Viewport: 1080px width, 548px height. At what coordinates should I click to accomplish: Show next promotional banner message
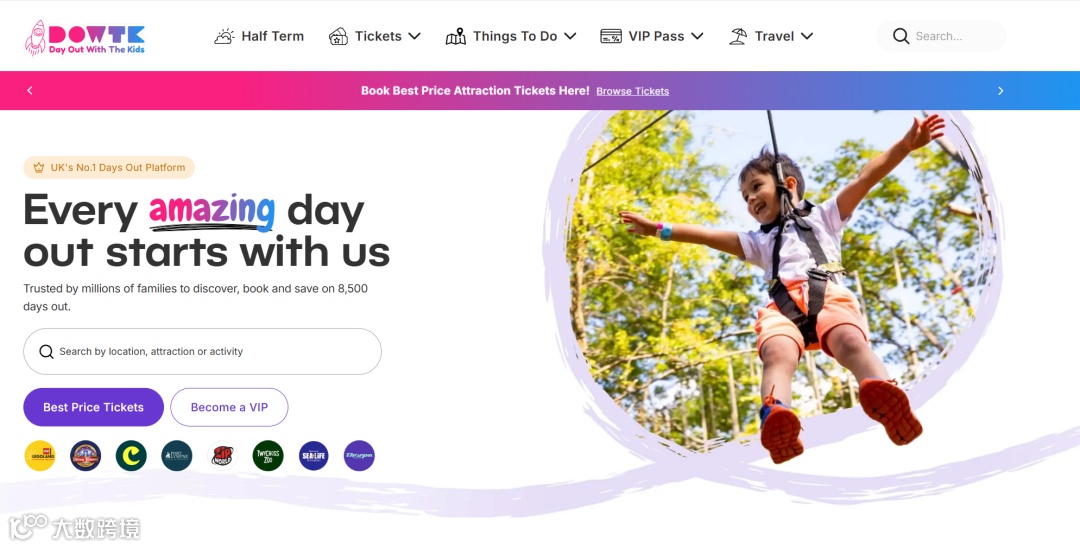(x=1001, y=91)
